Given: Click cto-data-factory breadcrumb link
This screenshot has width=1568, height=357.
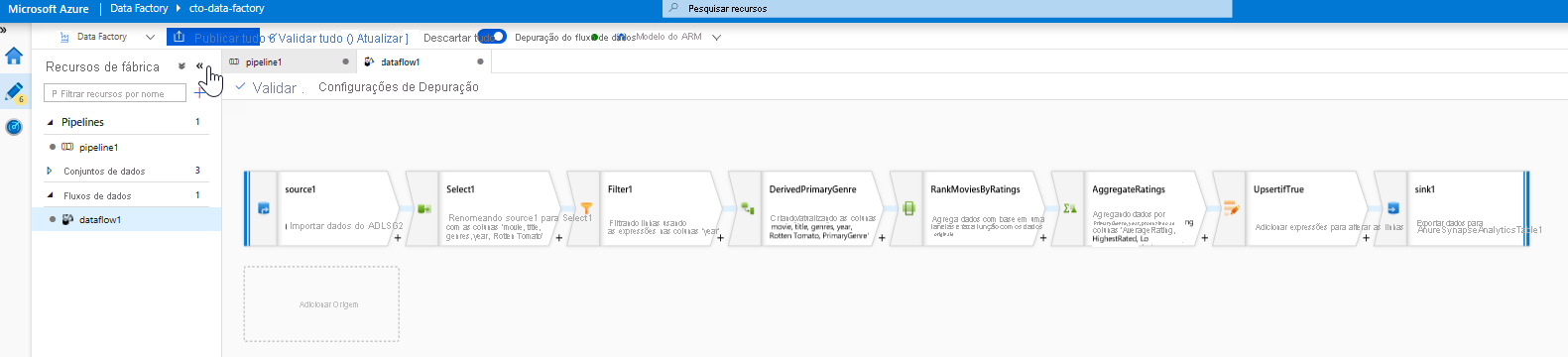Looking at the screenshot, I should [226, 8].
